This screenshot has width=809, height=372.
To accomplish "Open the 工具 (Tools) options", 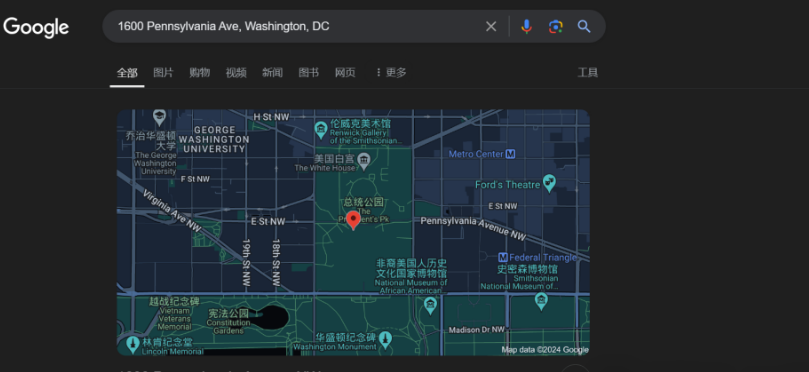I will coord(587,73).
